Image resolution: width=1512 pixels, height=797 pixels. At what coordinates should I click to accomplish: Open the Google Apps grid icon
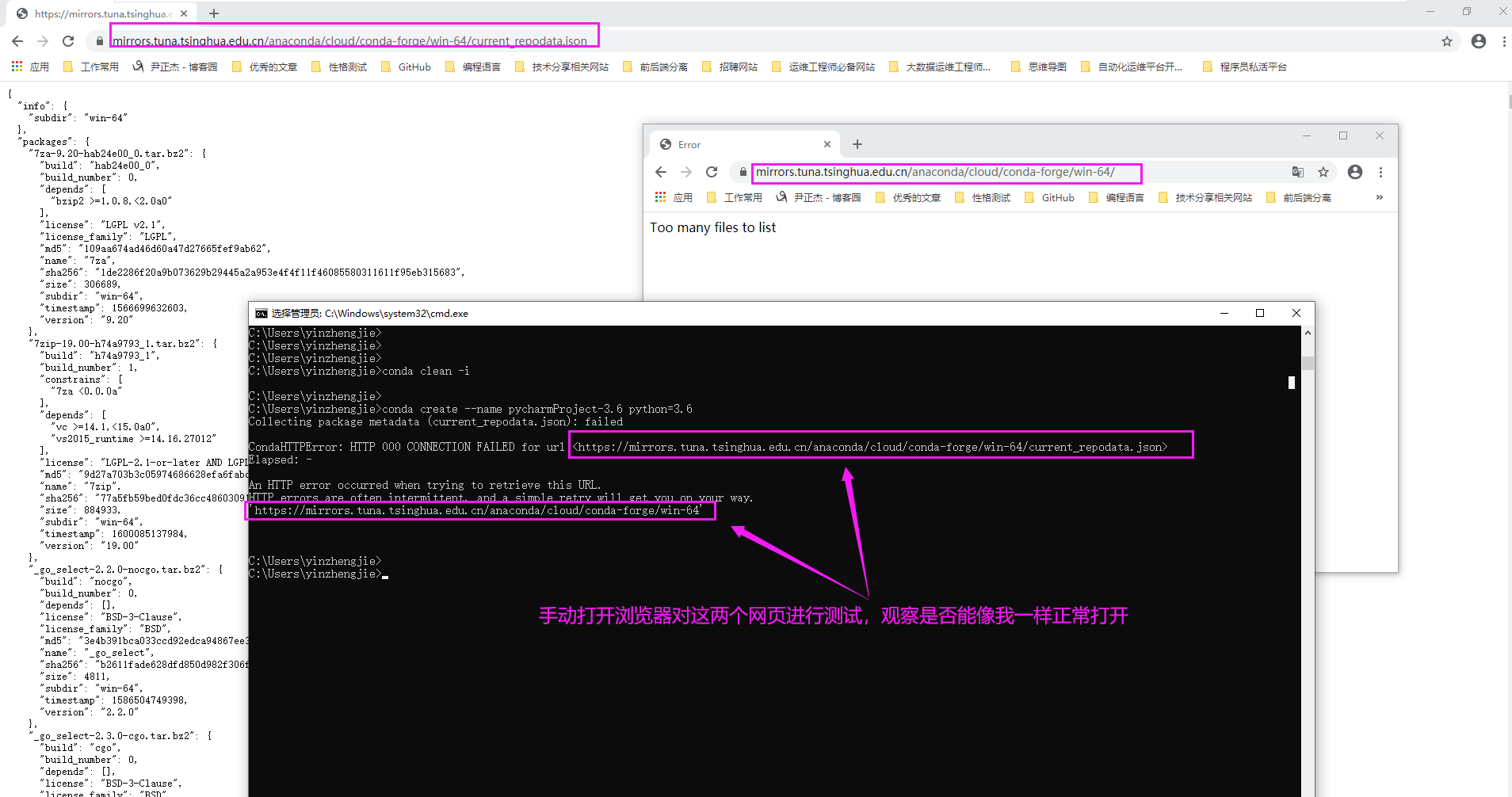(x=16, y=66)
